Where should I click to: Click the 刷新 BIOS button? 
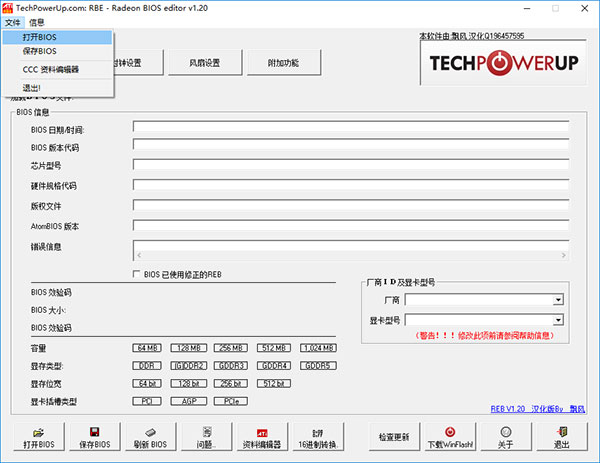[148, 437]
